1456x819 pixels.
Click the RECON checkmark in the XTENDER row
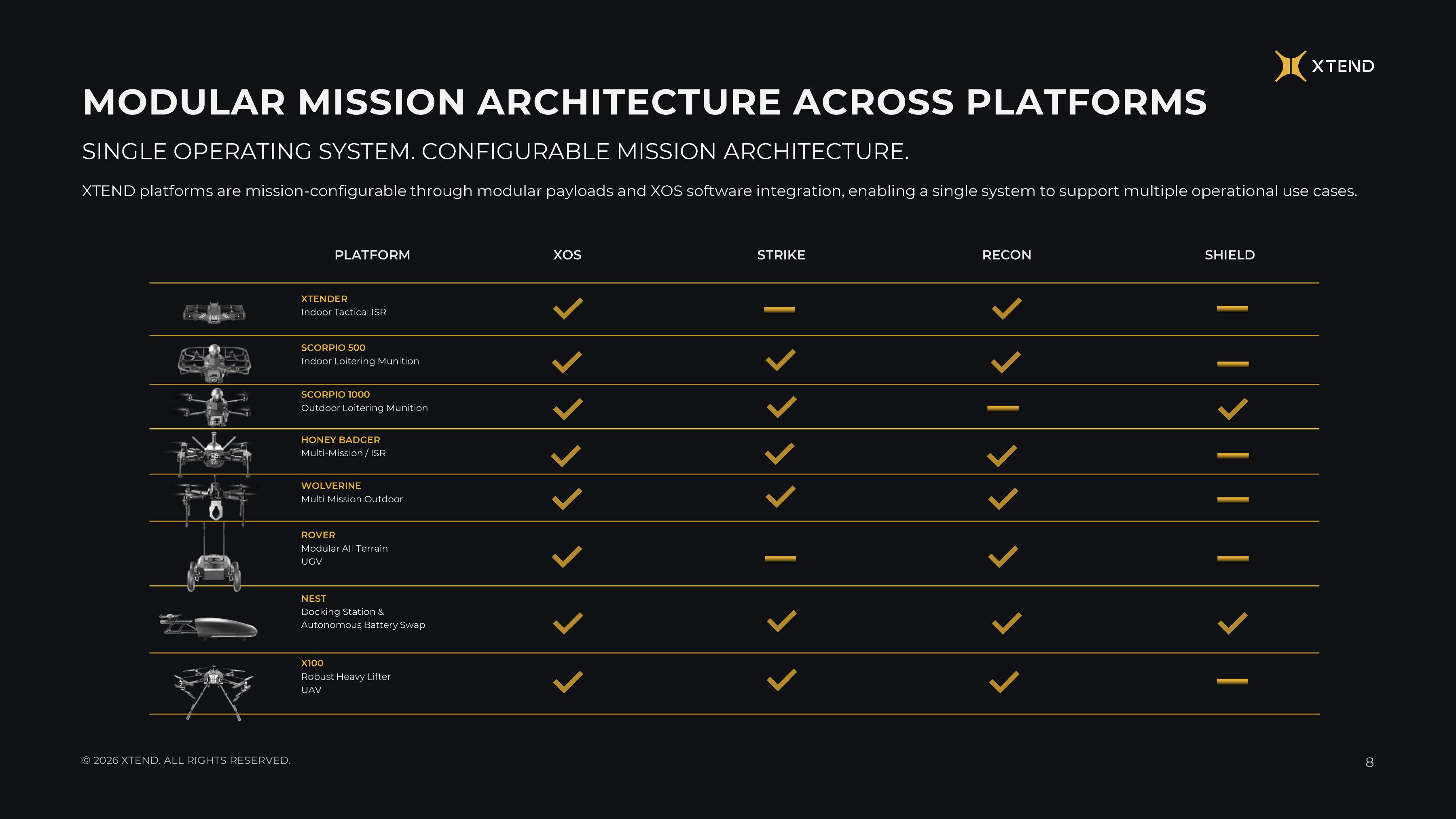coord(1007,308)
